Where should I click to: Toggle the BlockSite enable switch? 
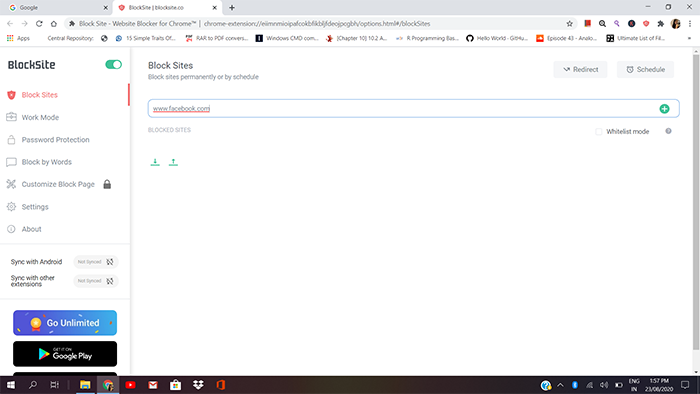click(x=113, y=65)
